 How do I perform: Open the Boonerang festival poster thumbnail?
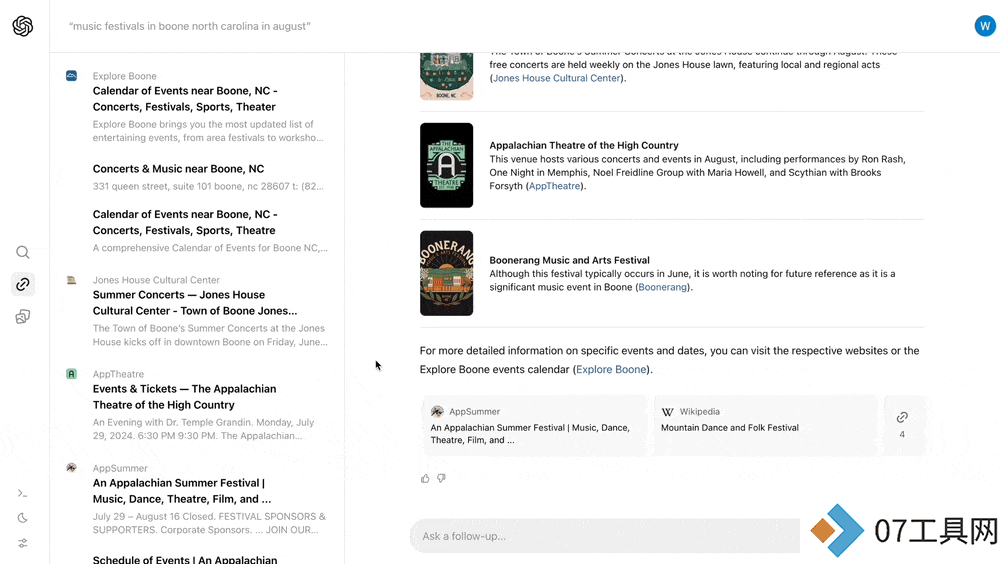tap(446, 273)
